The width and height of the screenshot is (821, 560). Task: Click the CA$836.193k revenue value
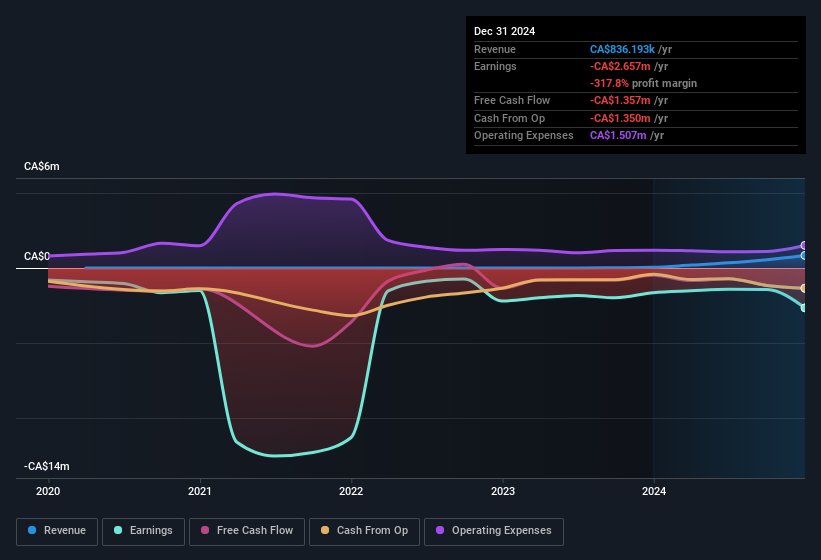[x=622, y=49]
